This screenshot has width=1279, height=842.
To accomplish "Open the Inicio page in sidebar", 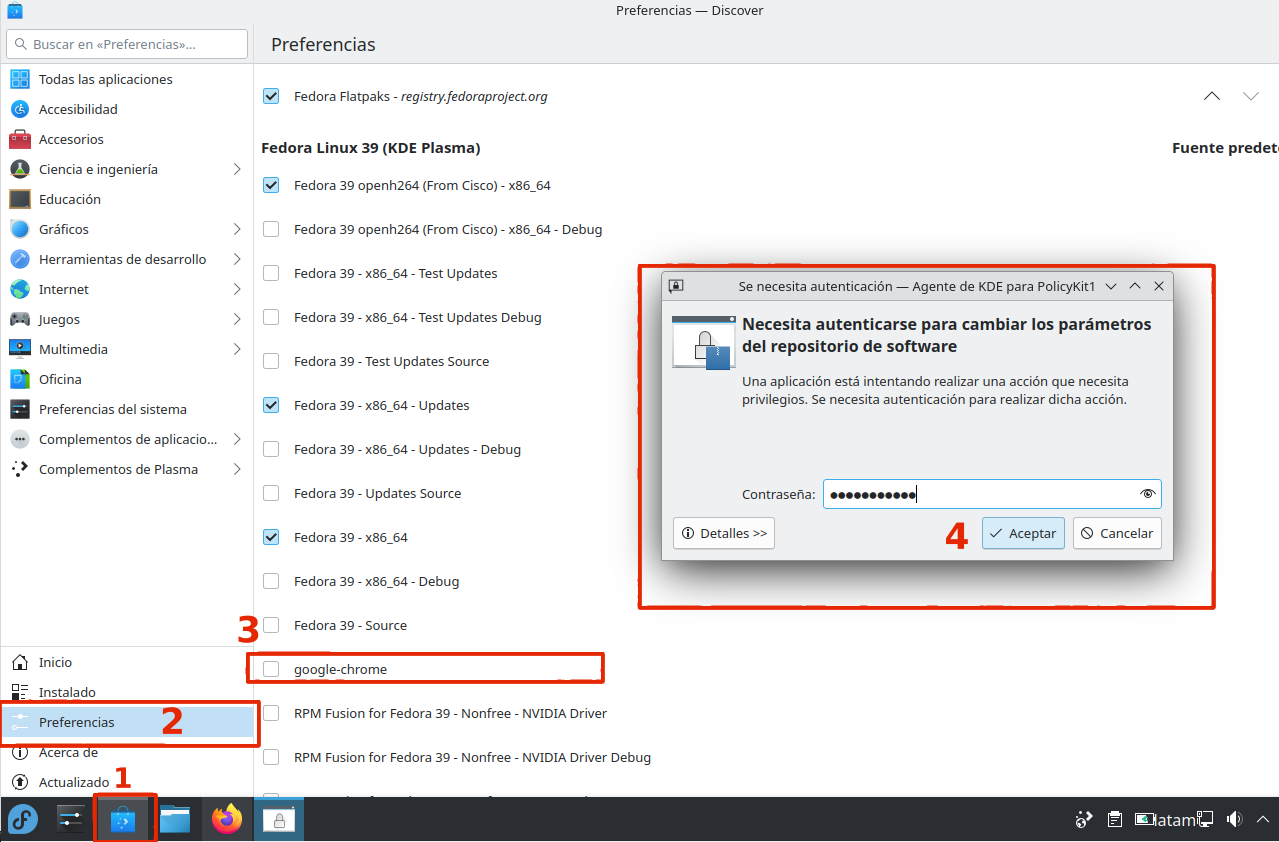I will tap(55, 662).
